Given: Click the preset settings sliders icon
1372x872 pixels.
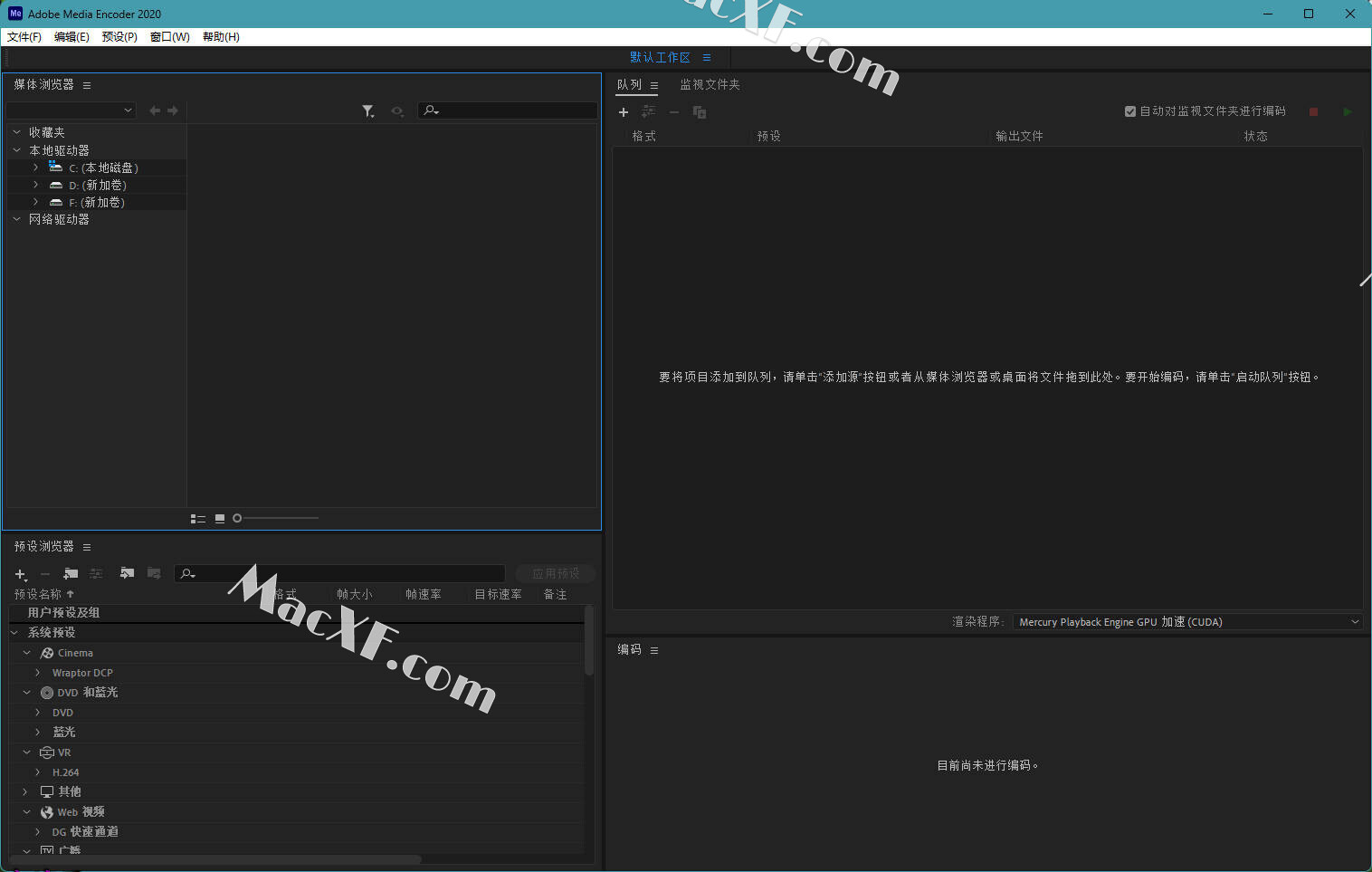Looking at the screenshot, I should pyautogui.click(x=96, y=573).
